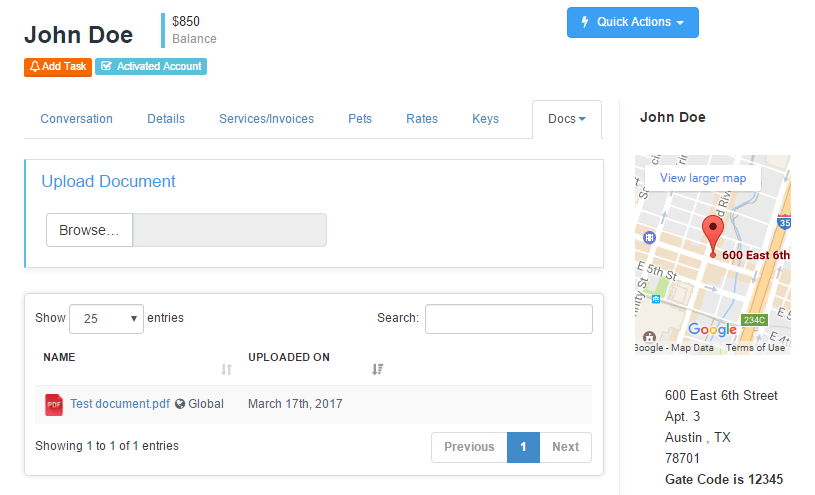Viewport: 815px width, 495px height.
Task: Click the red map pin marker
Action: click(x=713, y=235)
